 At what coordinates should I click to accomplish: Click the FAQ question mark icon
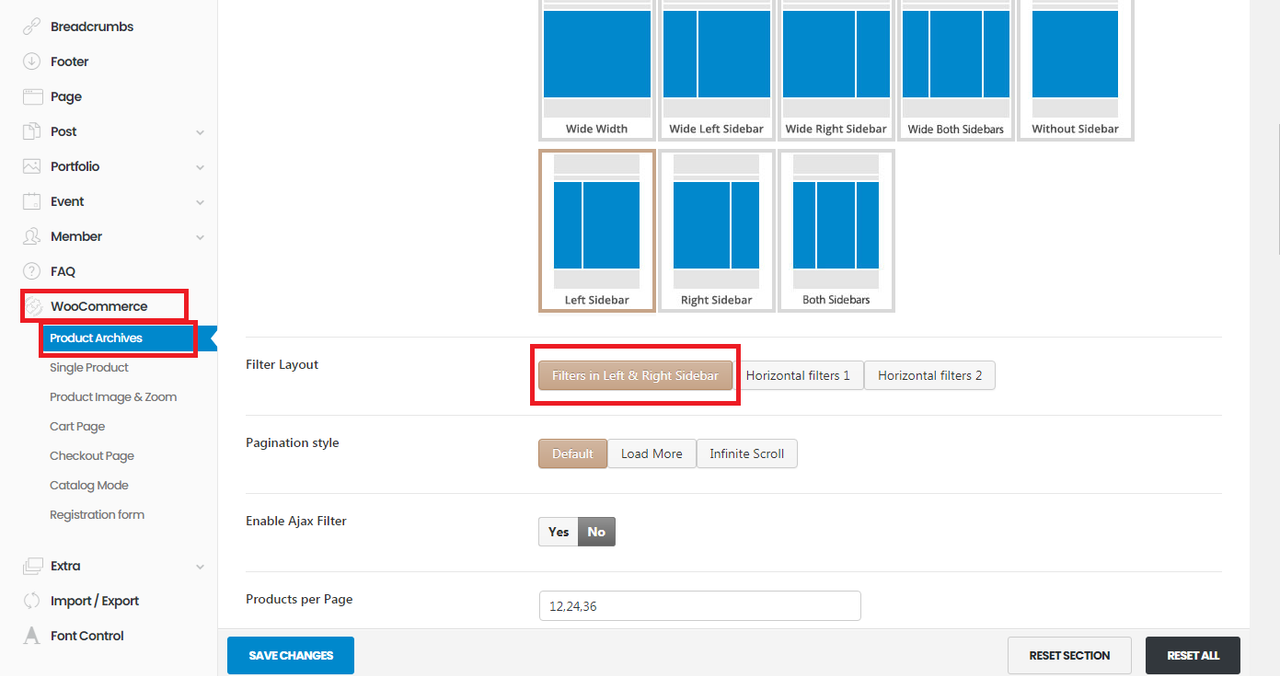[32, 272]
